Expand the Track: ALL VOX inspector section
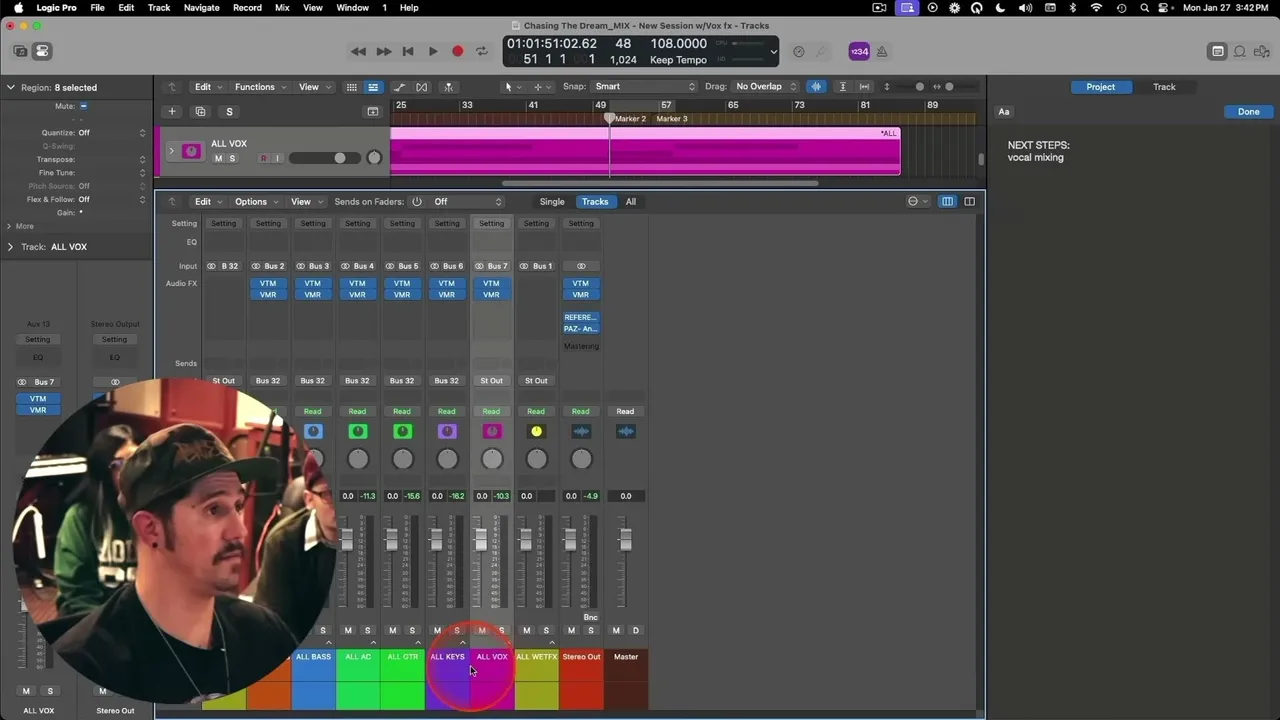The width and height of the screenshot is (1280, 720). [10, 247]
